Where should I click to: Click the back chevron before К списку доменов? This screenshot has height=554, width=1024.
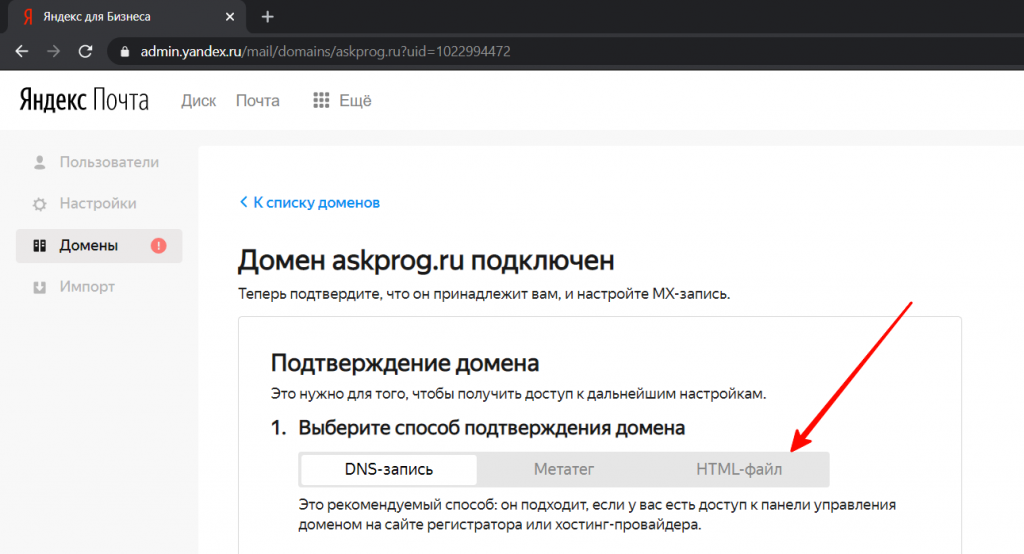coord(244,202)
